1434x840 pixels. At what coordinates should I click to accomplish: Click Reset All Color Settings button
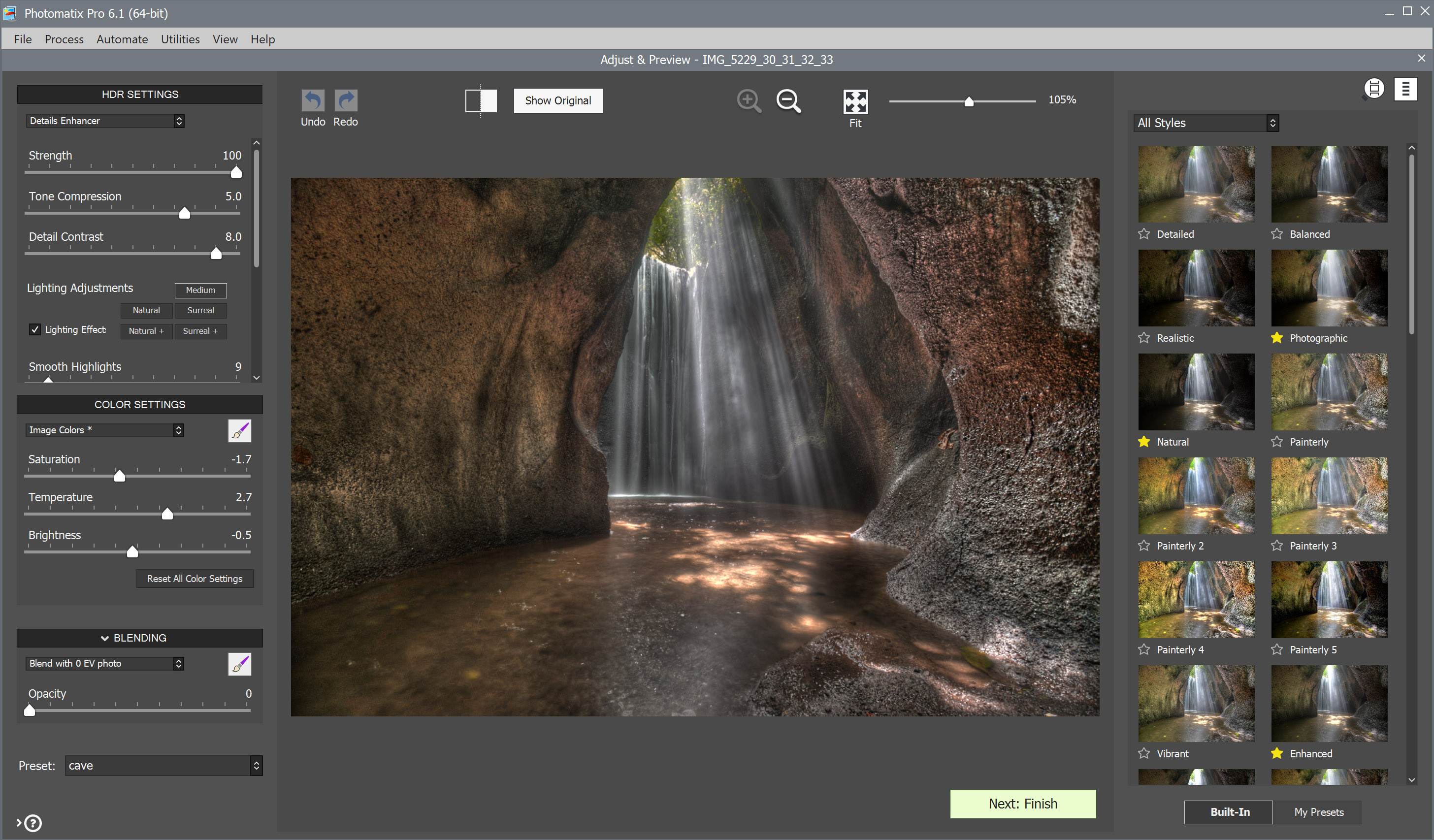point(195,578)
